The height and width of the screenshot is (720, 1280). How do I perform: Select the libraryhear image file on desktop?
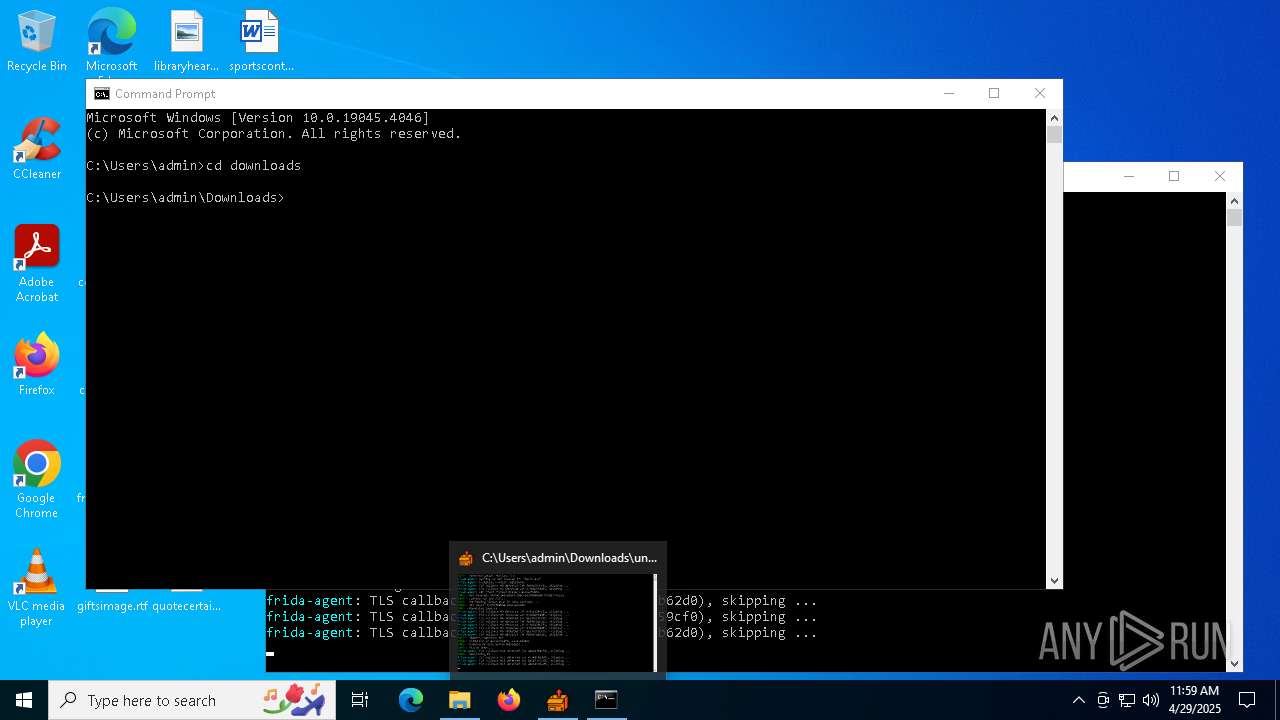tap(186, 42)
